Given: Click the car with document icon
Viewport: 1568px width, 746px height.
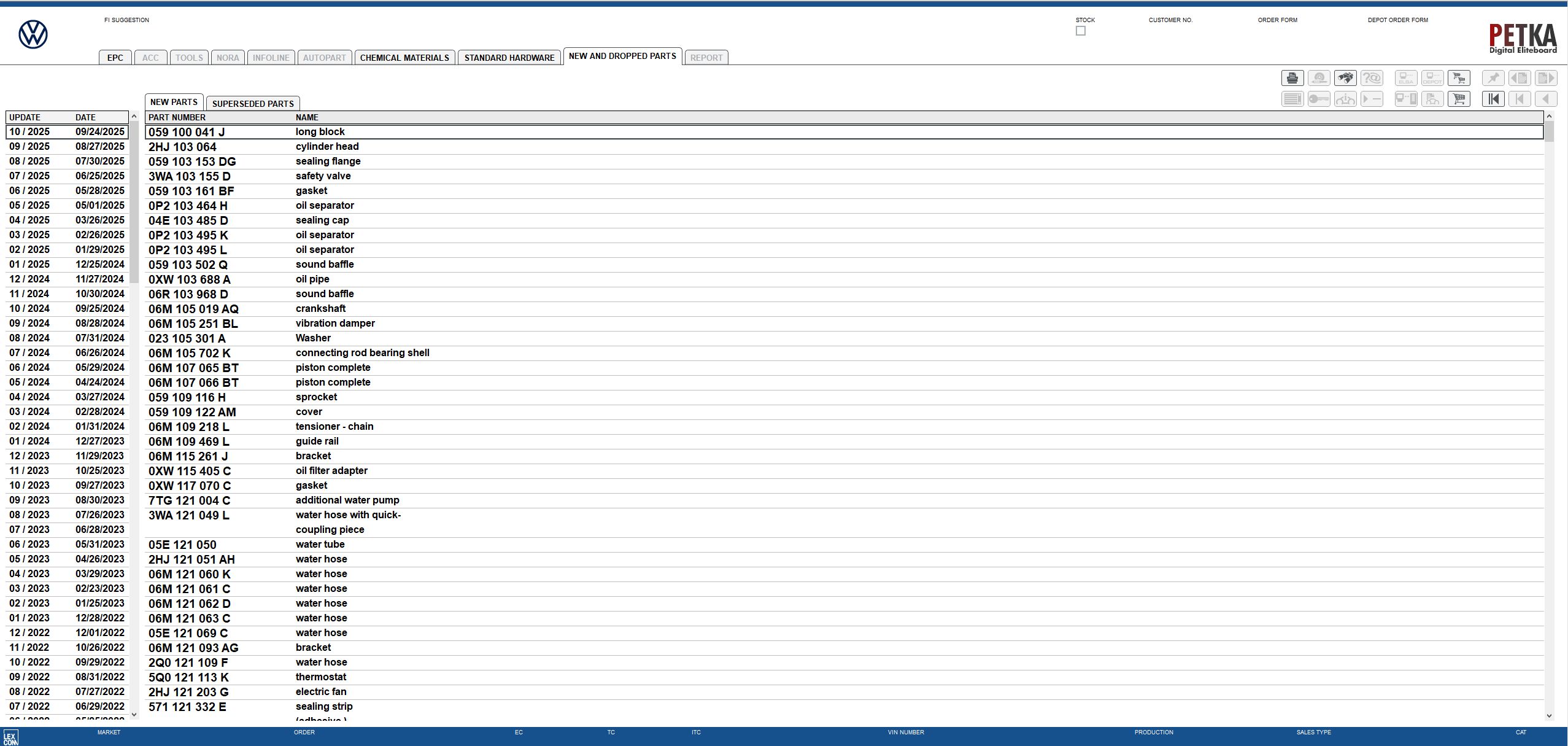Looking at the screenshot, I should click(1432, 99).
